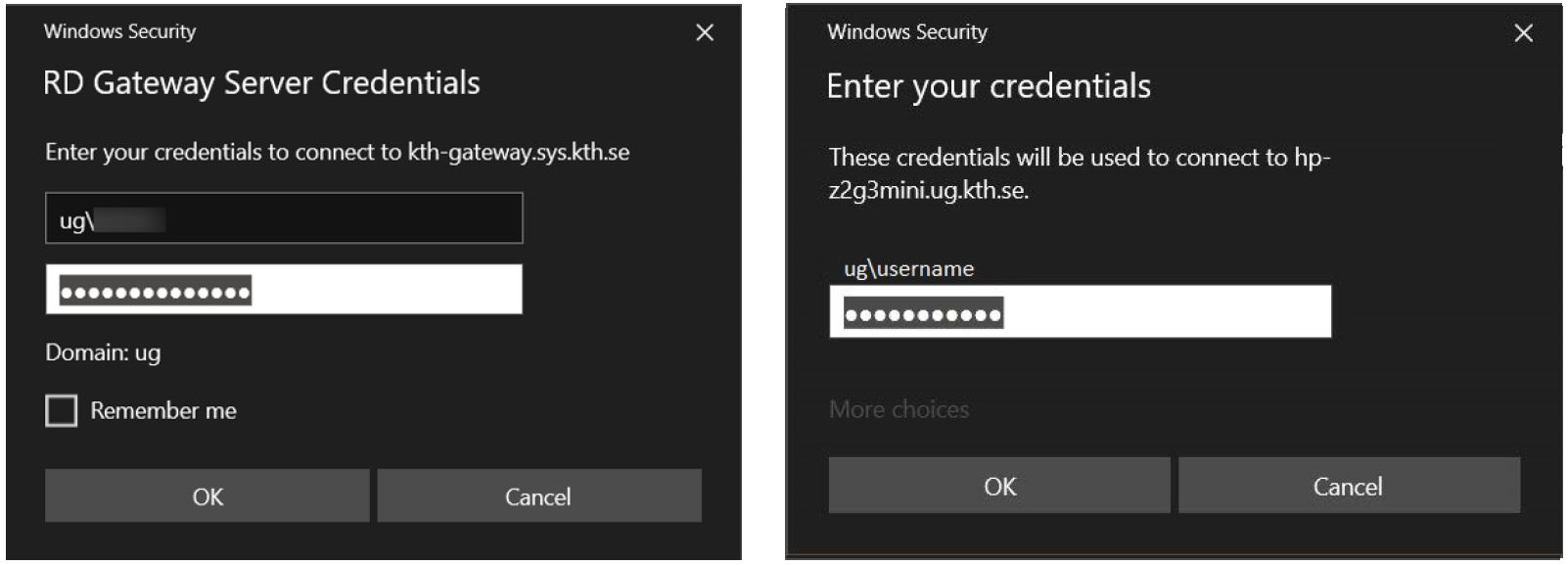Cancel the Enter your credentials dialog
This screenshot has height=565, width=1568.
[1348, 487]
